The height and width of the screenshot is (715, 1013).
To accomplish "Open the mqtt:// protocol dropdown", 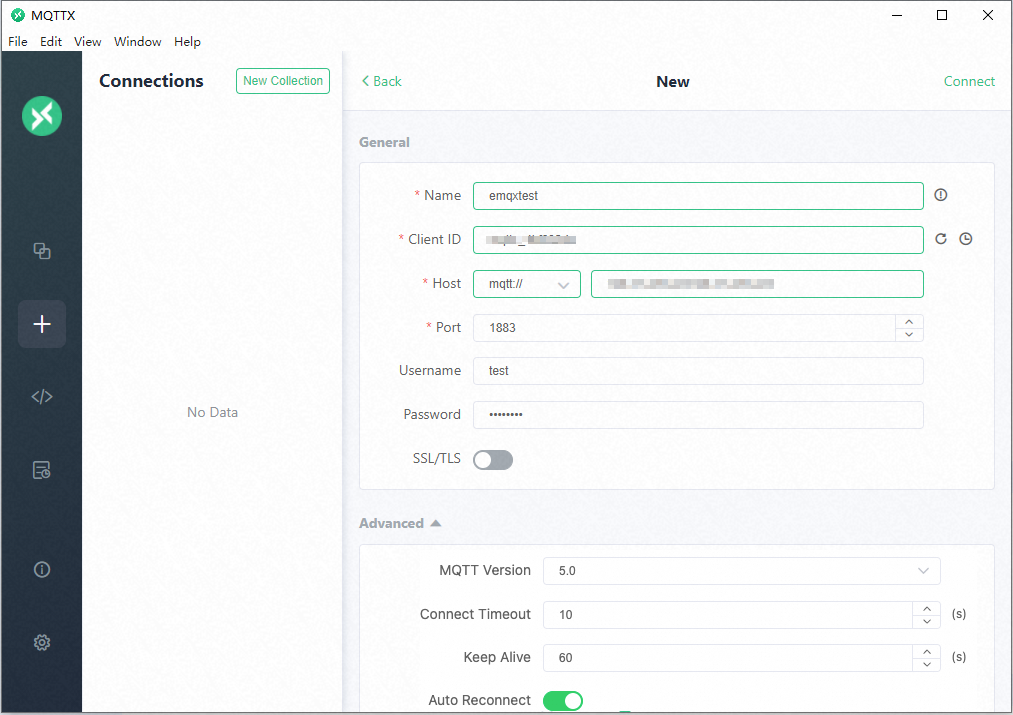I will (x=527, y=284).
